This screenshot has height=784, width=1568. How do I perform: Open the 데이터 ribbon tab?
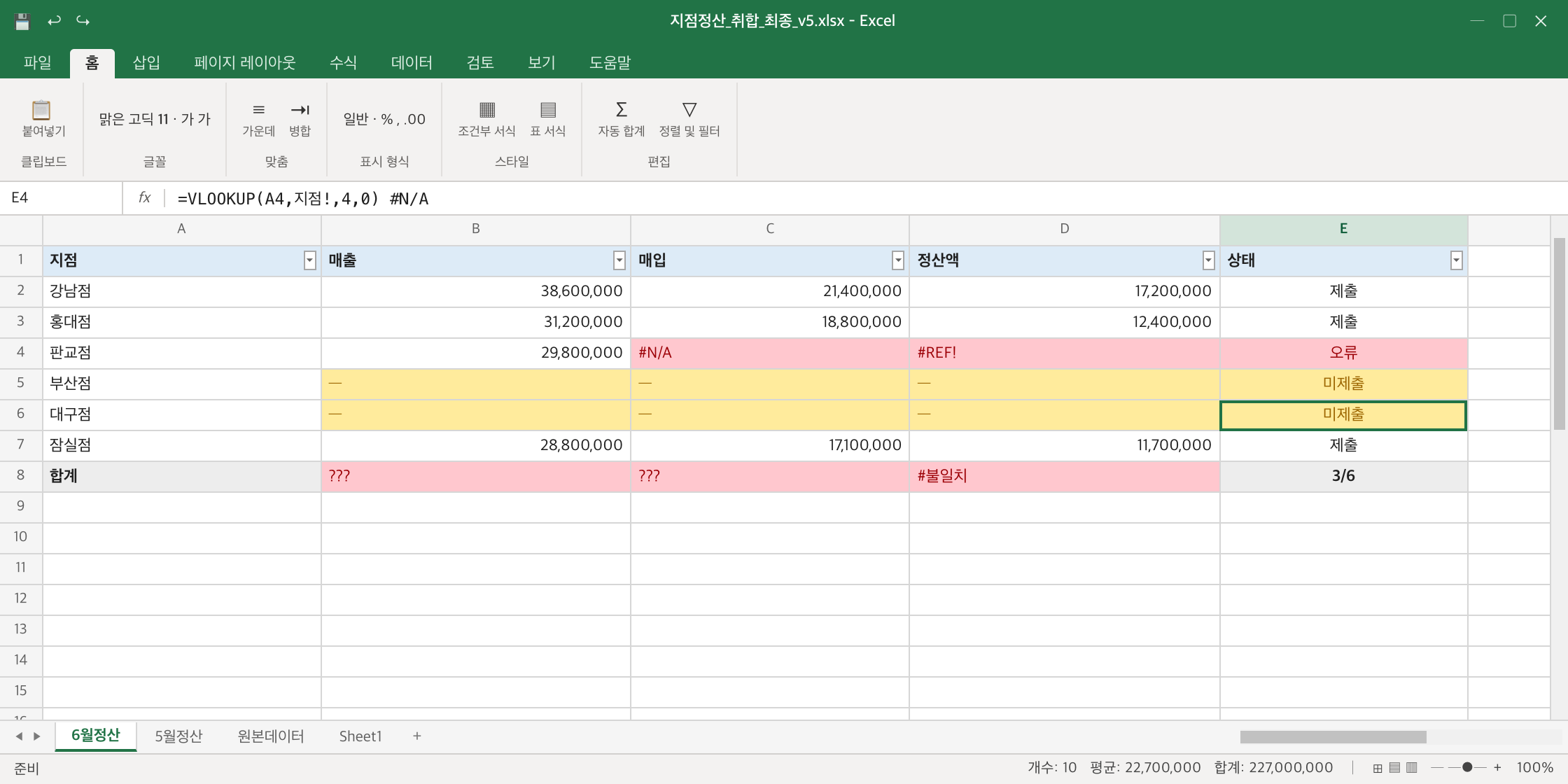(412, 63)
